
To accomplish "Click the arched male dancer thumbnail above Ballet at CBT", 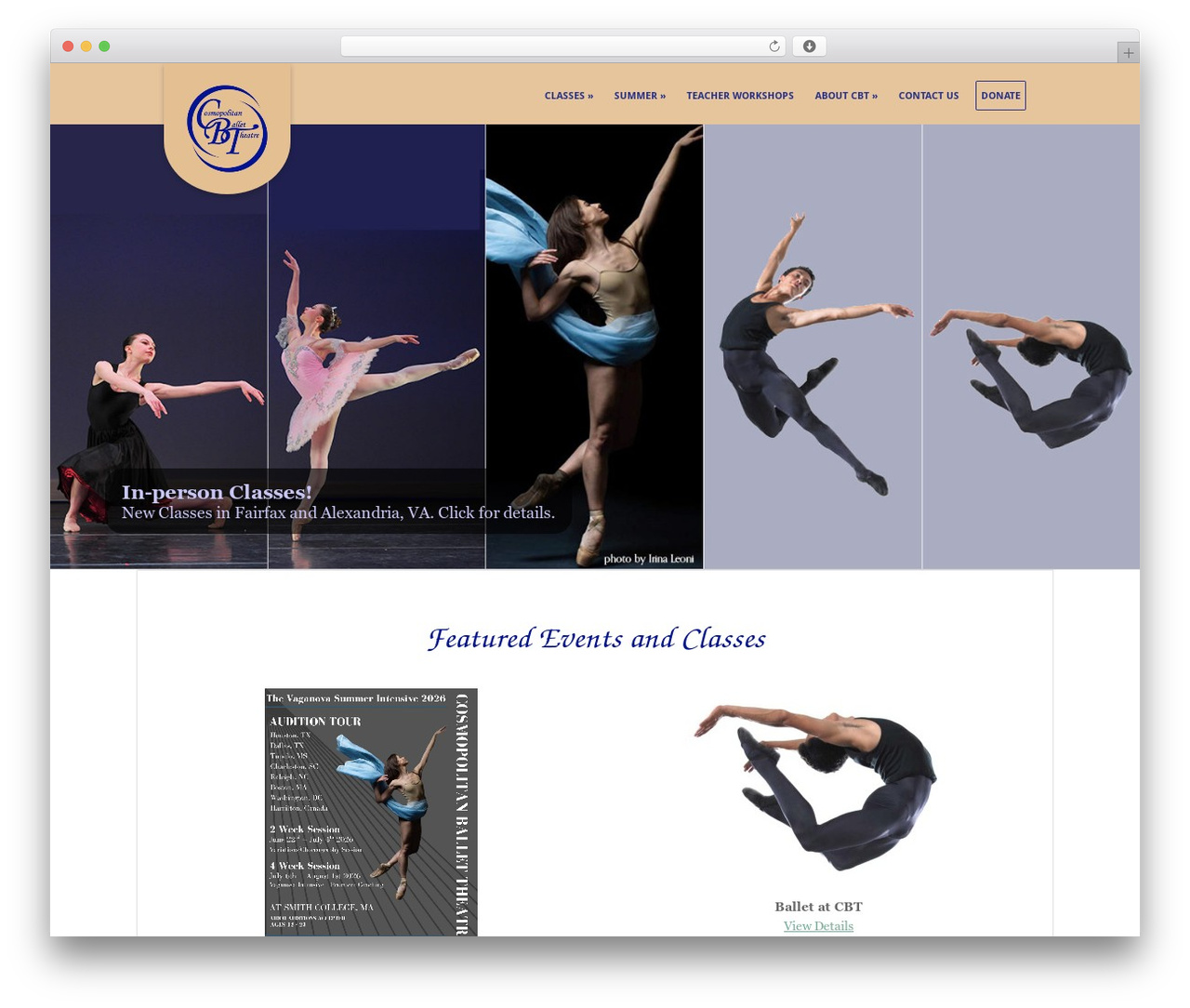I will pos(818,788).
